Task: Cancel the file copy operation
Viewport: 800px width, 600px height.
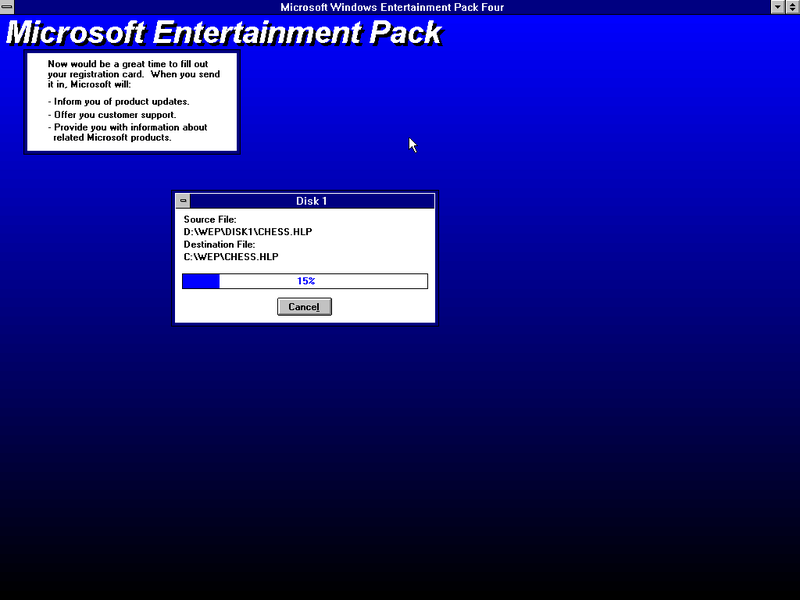Action: pyautogui.click(x=304, y=307)
